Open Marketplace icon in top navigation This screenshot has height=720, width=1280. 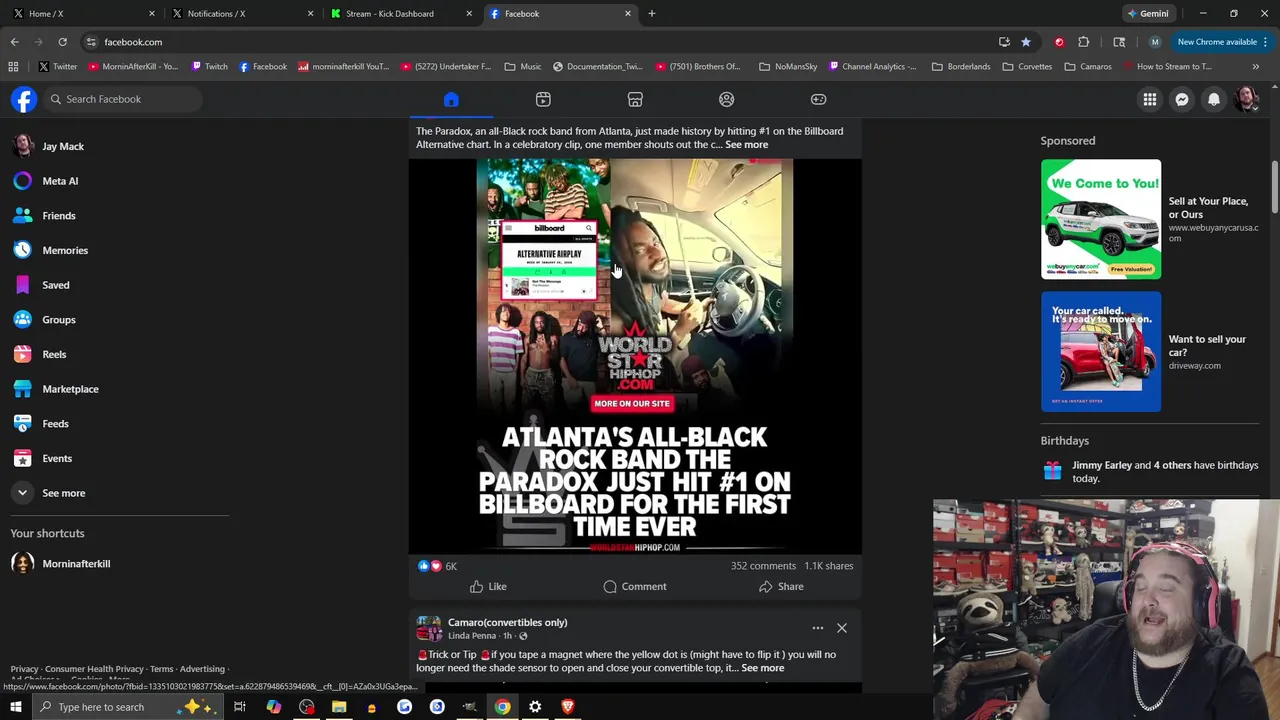tap(635, 99)
